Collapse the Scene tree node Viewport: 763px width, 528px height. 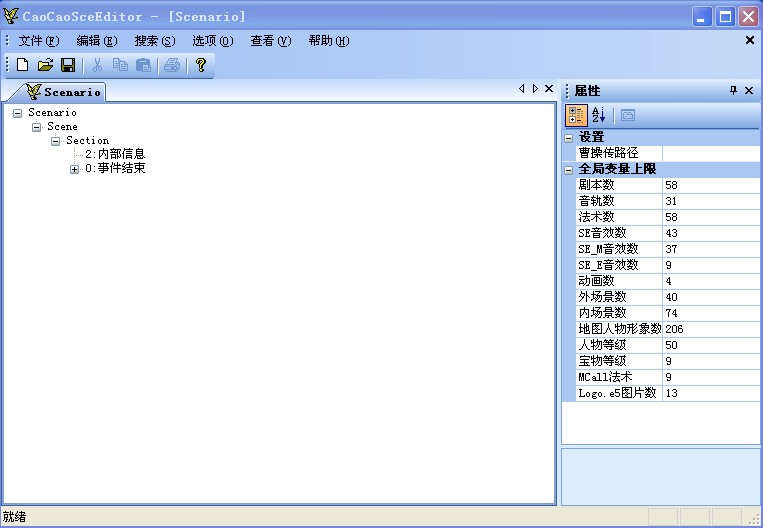click(36, 127)
